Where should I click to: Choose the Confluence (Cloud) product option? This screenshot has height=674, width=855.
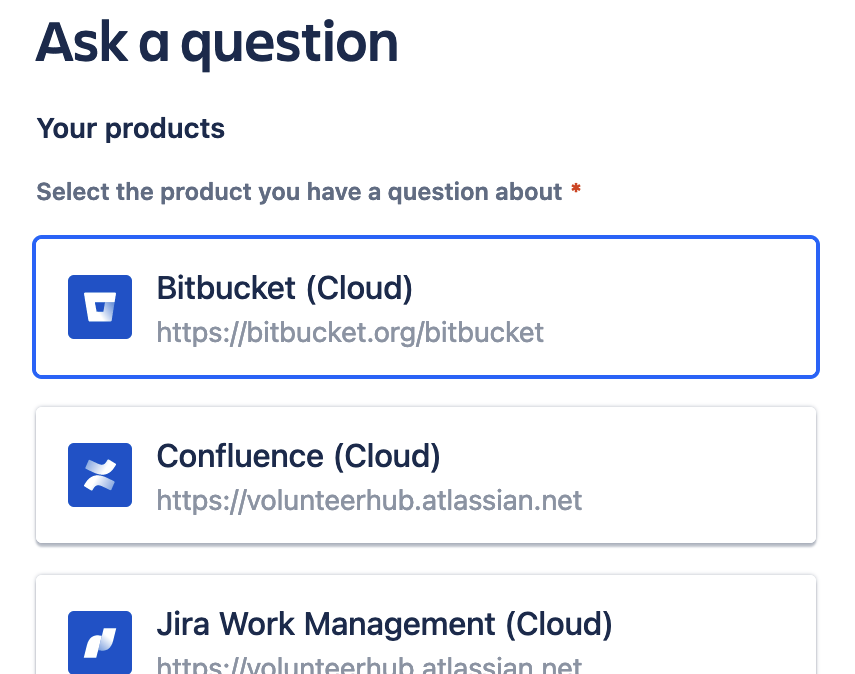(426, 475)
